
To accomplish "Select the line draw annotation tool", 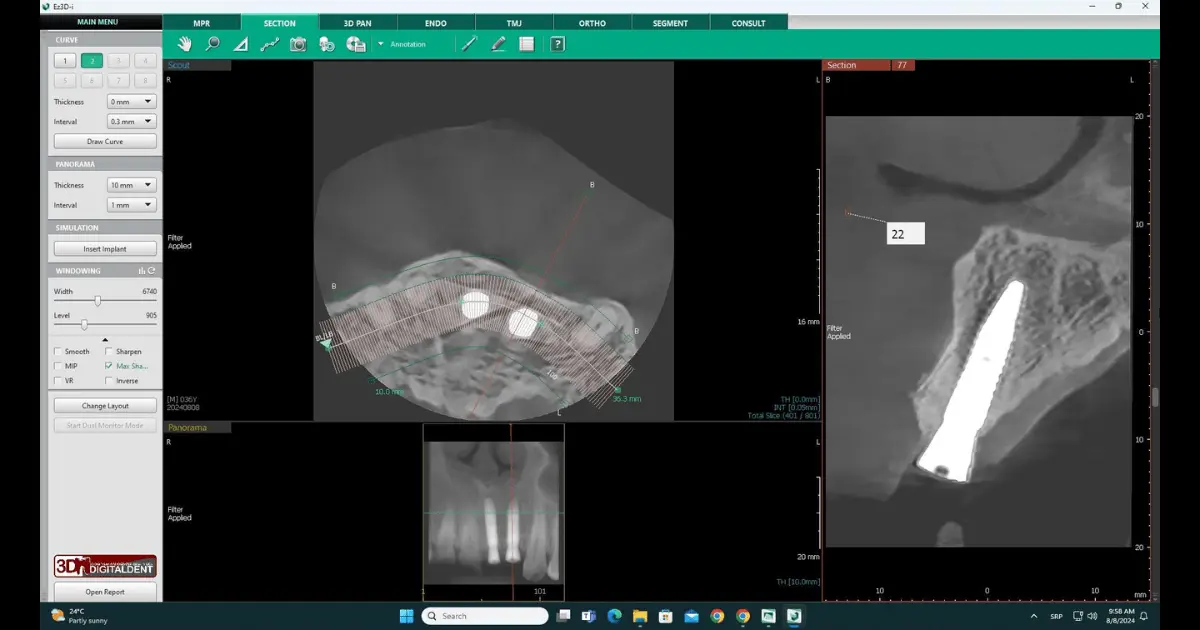I will tap(469, 44).
